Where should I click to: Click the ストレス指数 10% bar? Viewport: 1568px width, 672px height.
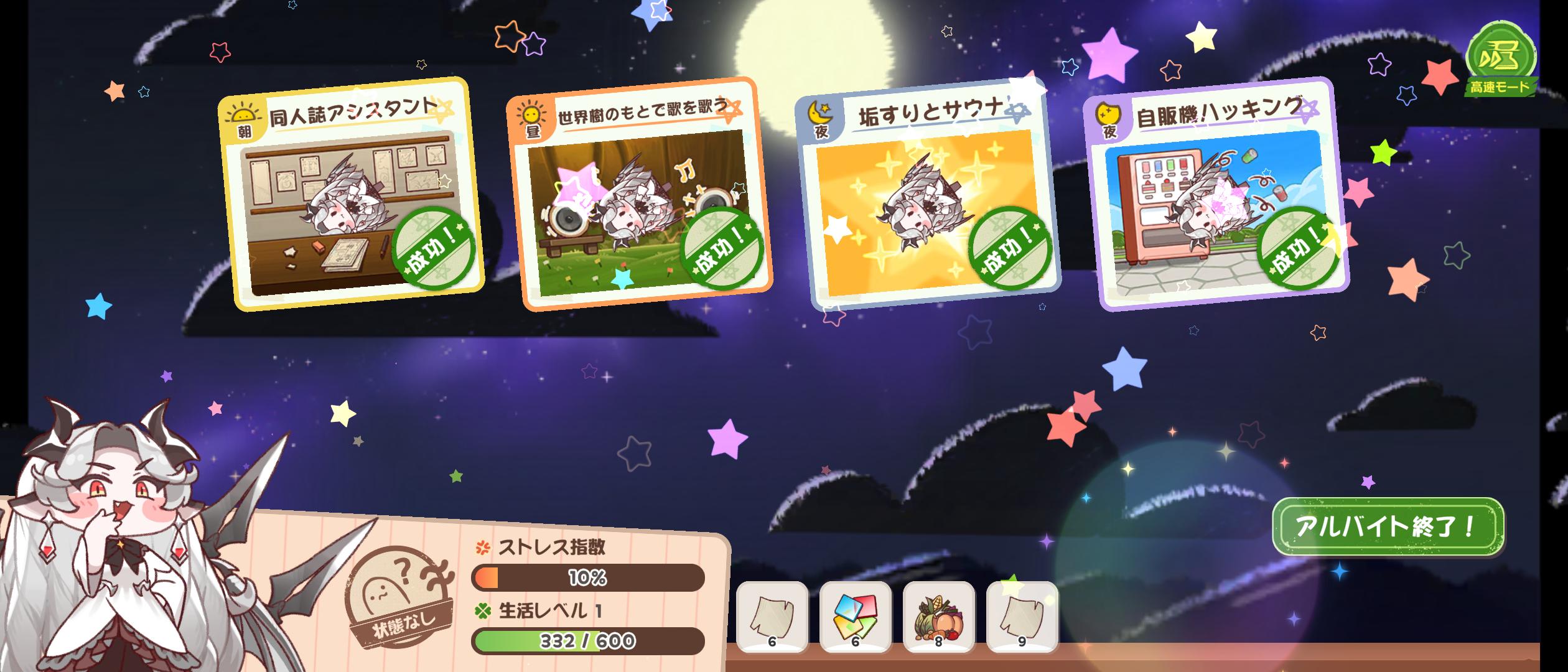point(588,578)
